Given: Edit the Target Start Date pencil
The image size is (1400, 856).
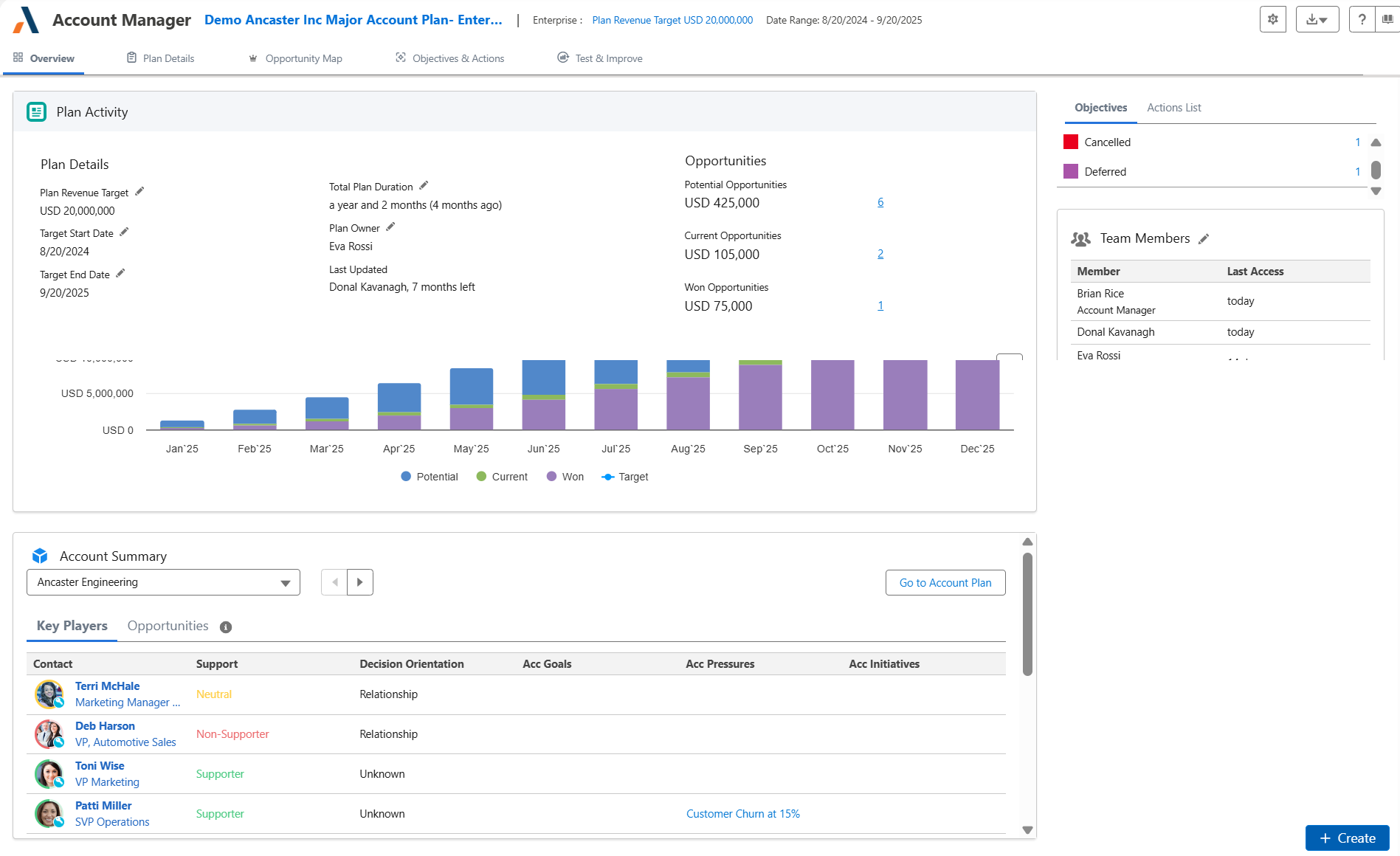Looking at the screenshot, I should click(x=124, y=232).
